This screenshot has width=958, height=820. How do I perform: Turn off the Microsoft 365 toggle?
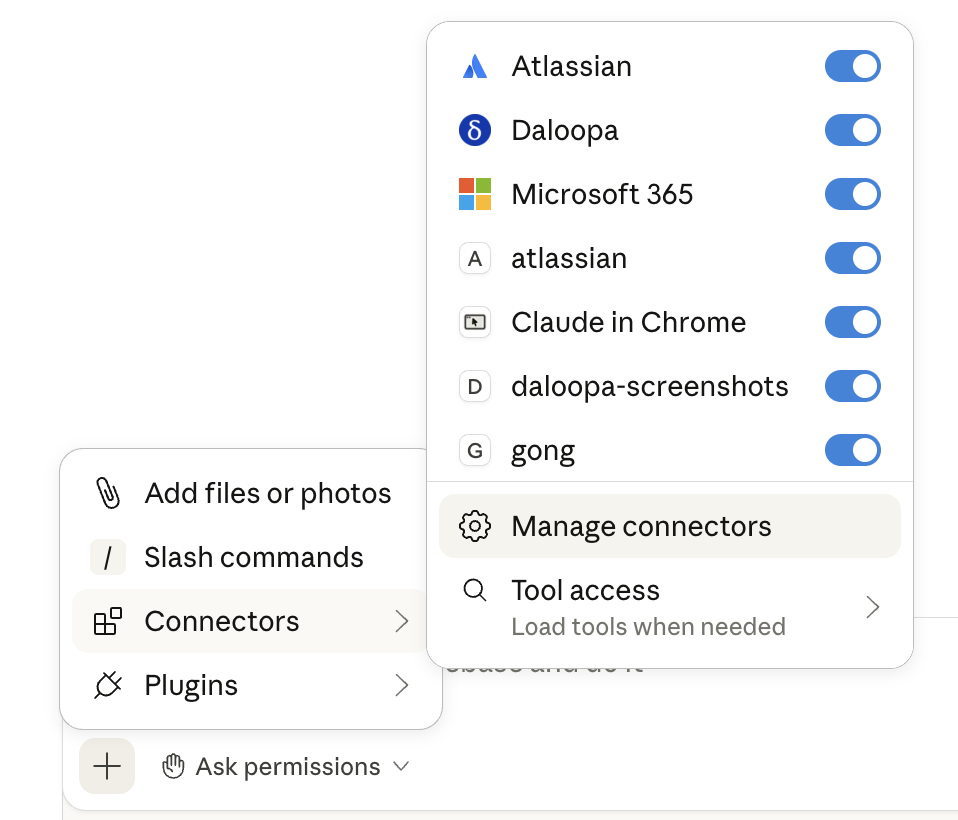852,194
